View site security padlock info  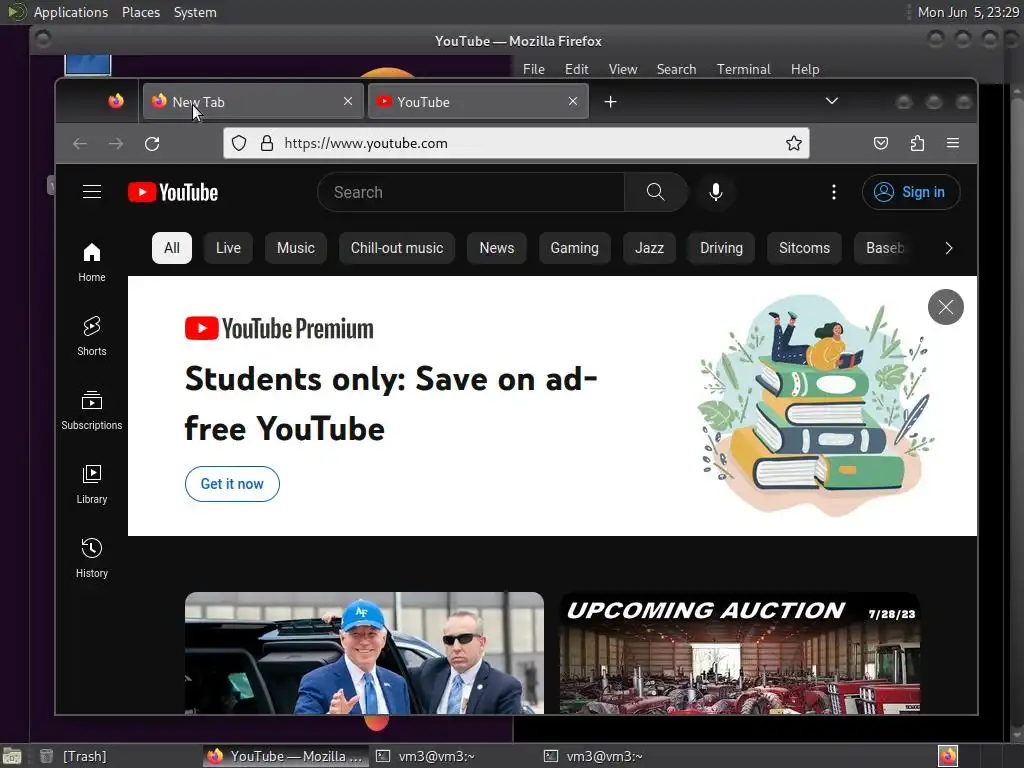click(x=266, y=143)
